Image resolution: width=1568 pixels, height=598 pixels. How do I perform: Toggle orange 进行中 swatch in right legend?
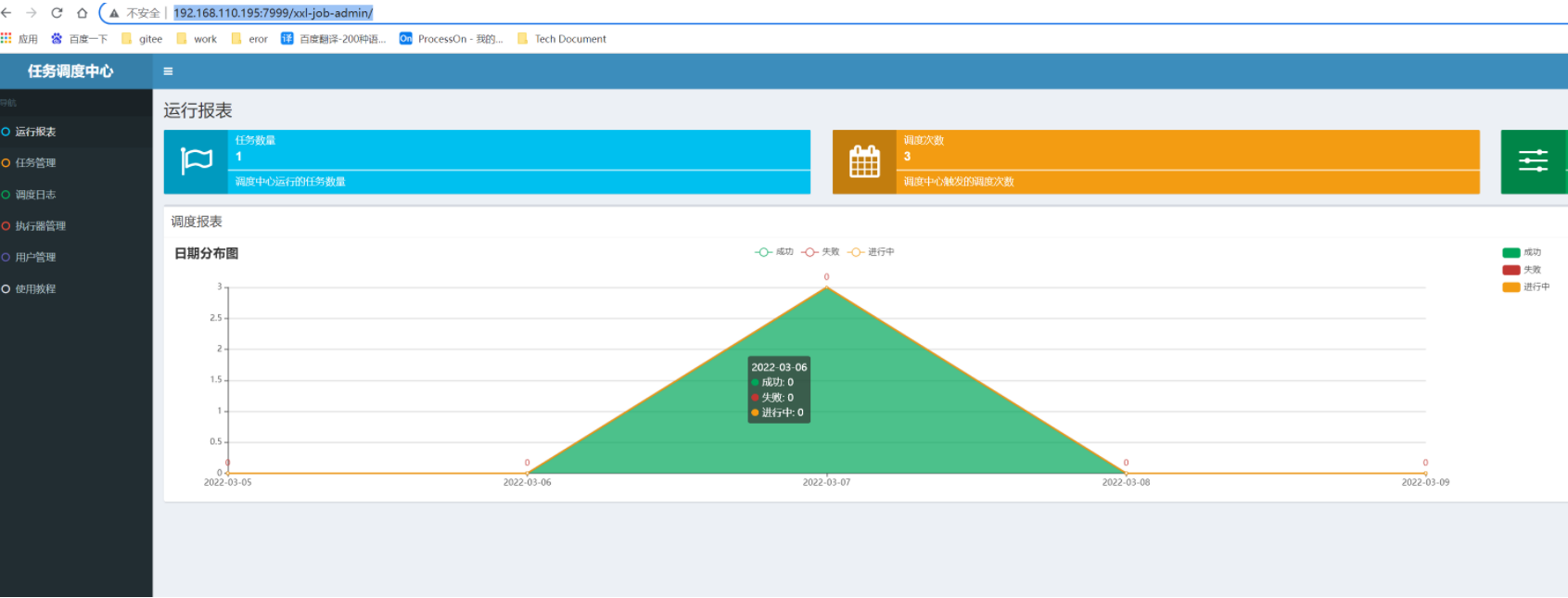tap(1511, 287)
